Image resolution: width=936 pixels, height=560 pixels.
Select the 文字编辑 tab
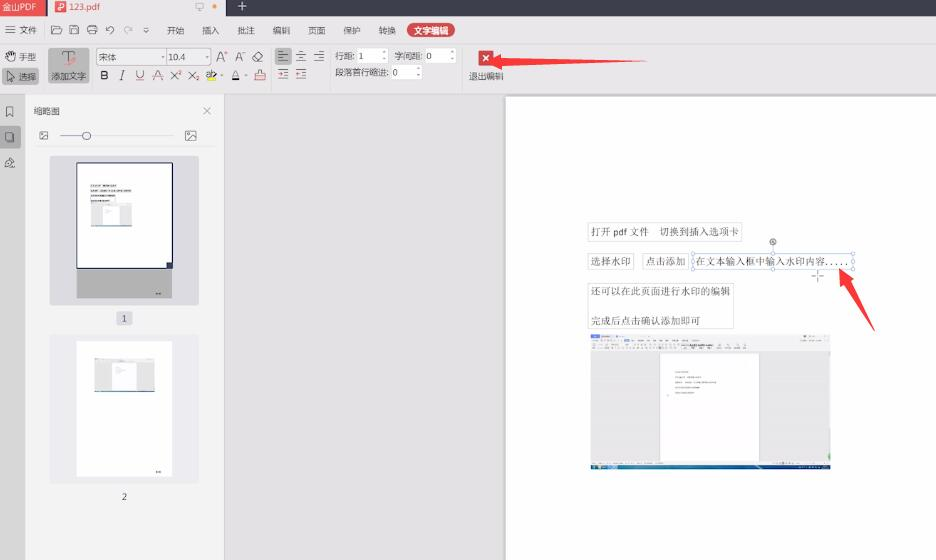point(431,30)
